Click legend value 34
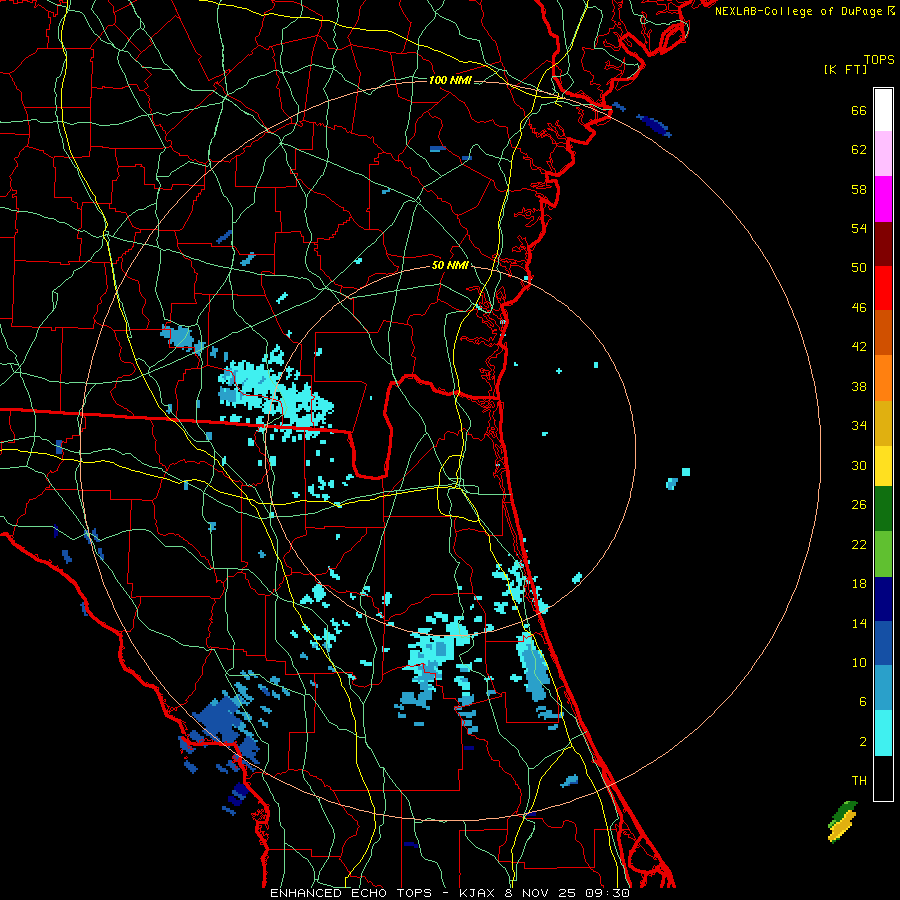The width and height of the screenshot is (900, 900). pos(859,425)
